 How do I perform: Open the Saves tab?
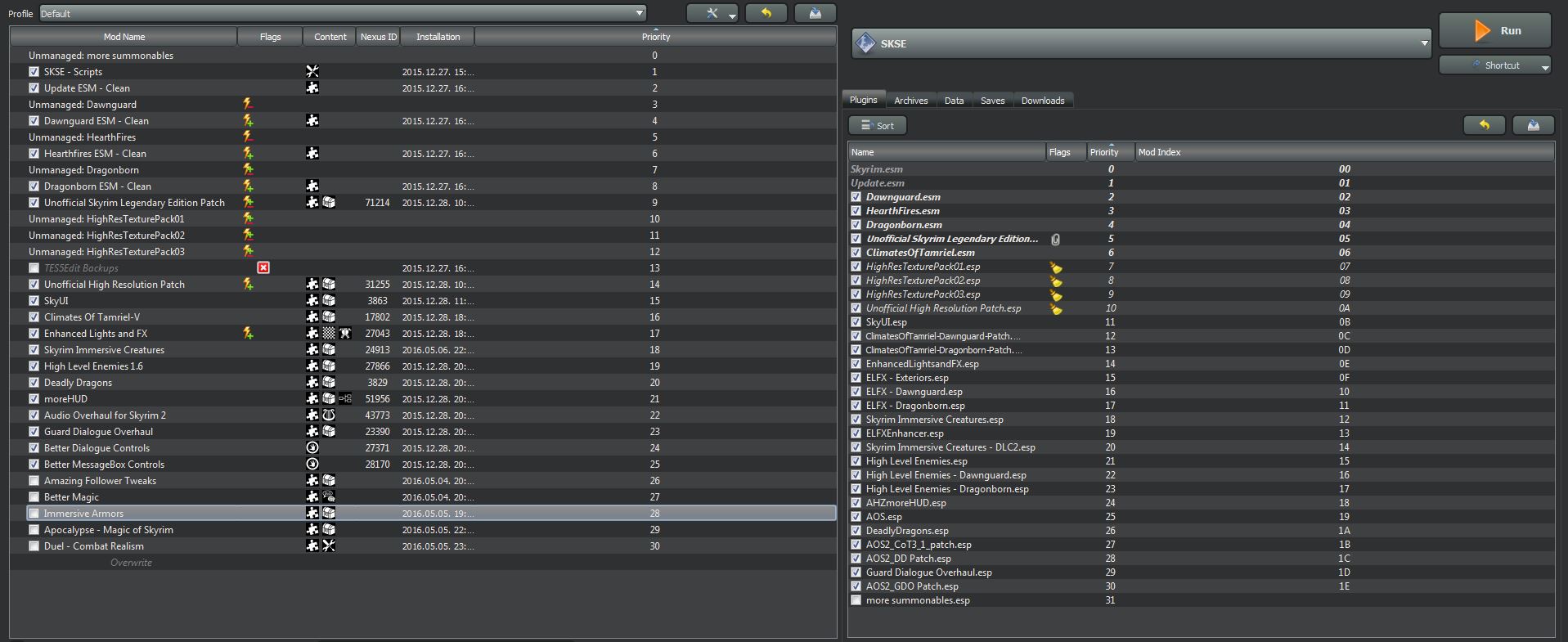992,101
